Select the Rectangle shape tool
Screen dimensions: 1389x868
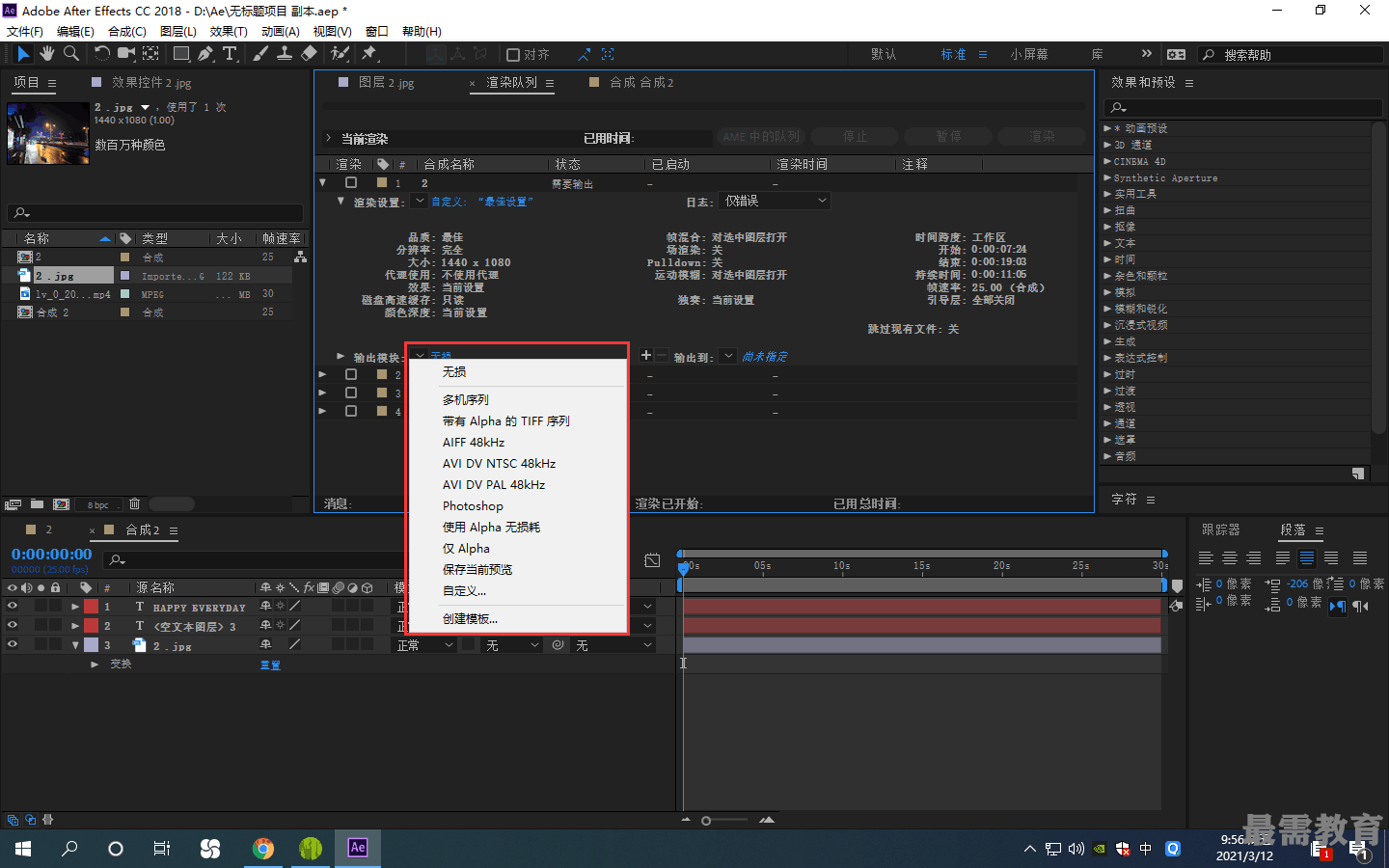click(180, 54)
